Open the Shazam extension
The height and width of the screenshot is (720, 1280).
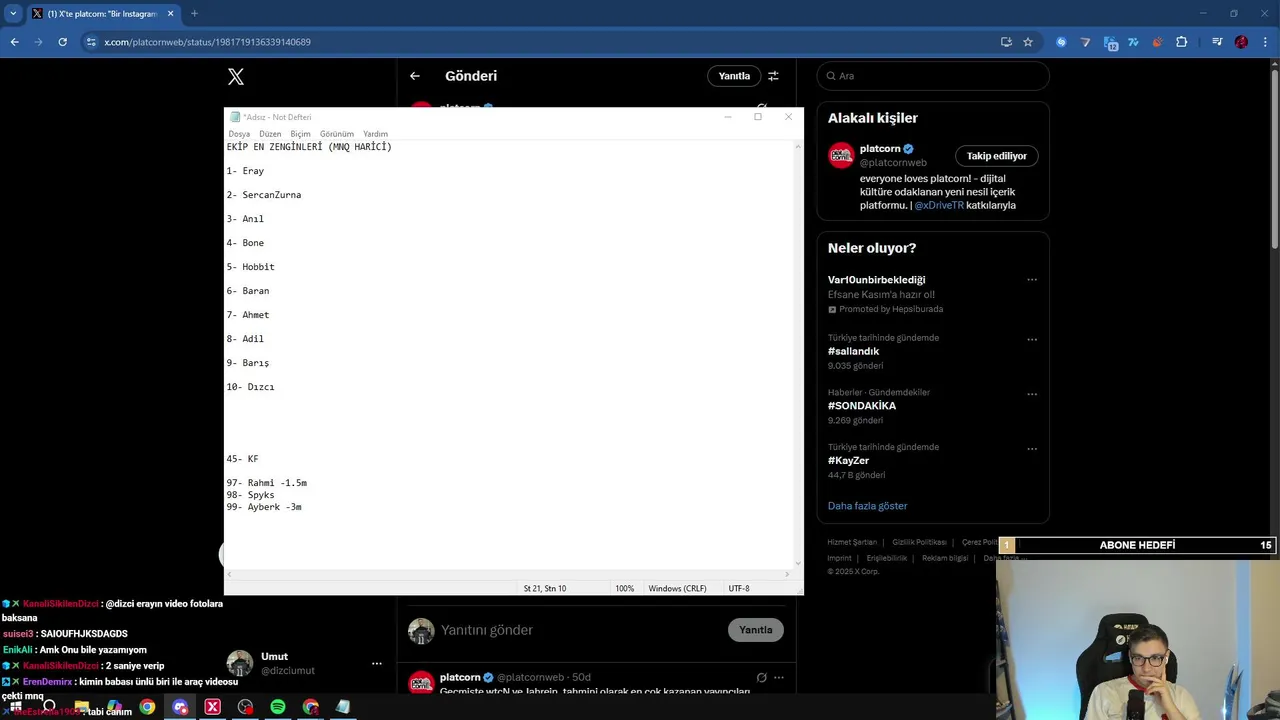tap(1061, 42)
